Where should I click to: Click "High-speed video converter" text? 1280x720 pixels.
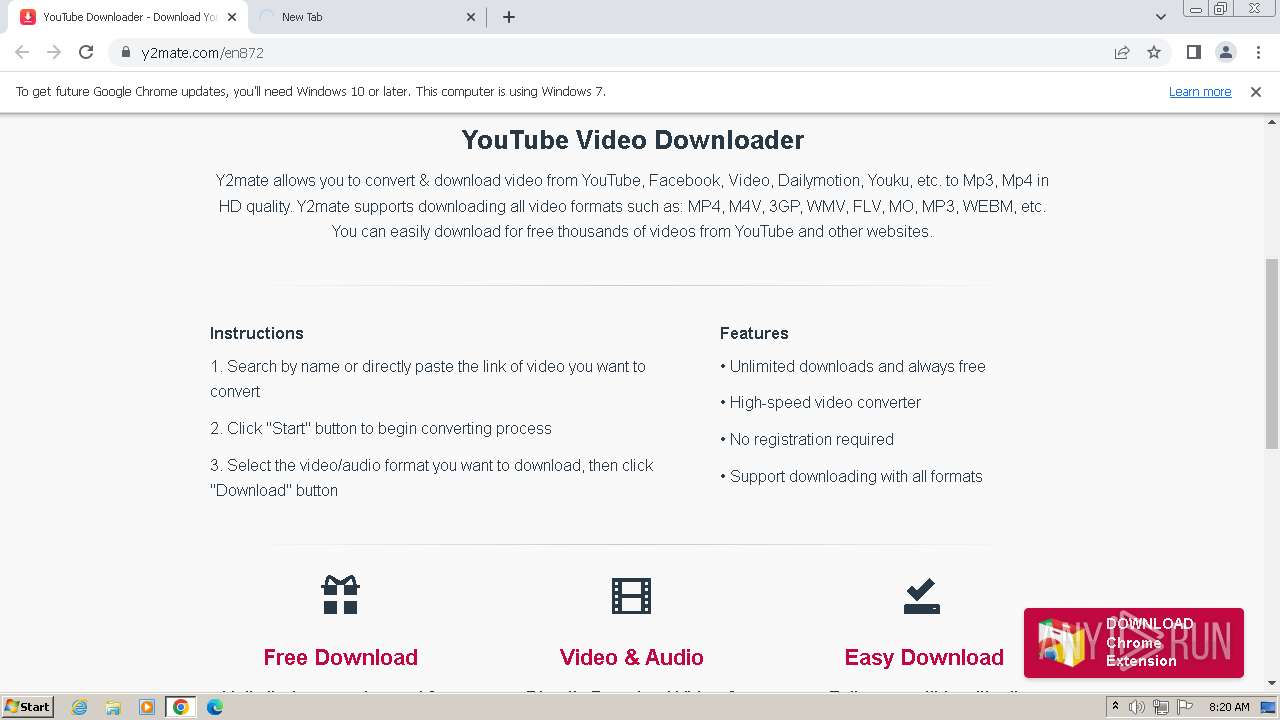point(825,402)
